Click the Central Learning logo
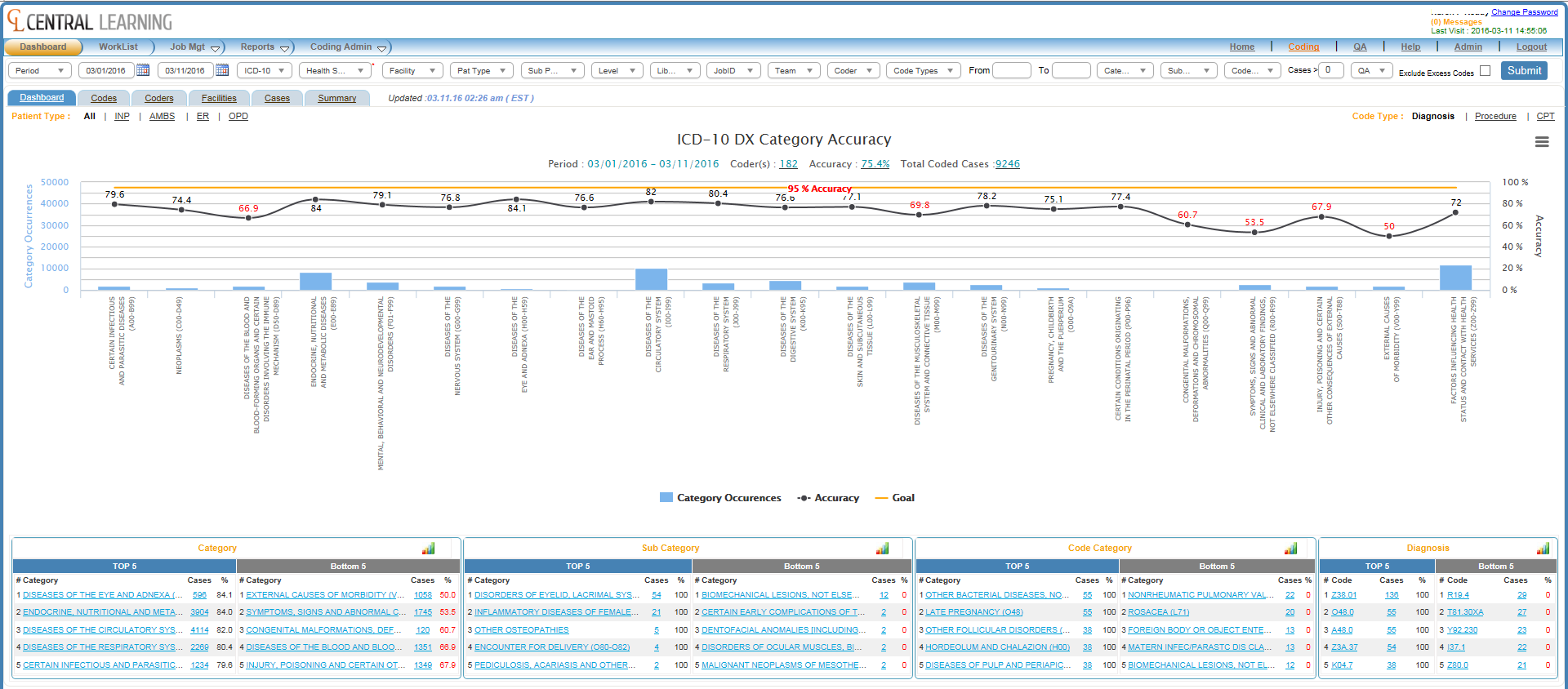Image resolution: width=1568 pixels, height=689 pixels. pos(90,21)
